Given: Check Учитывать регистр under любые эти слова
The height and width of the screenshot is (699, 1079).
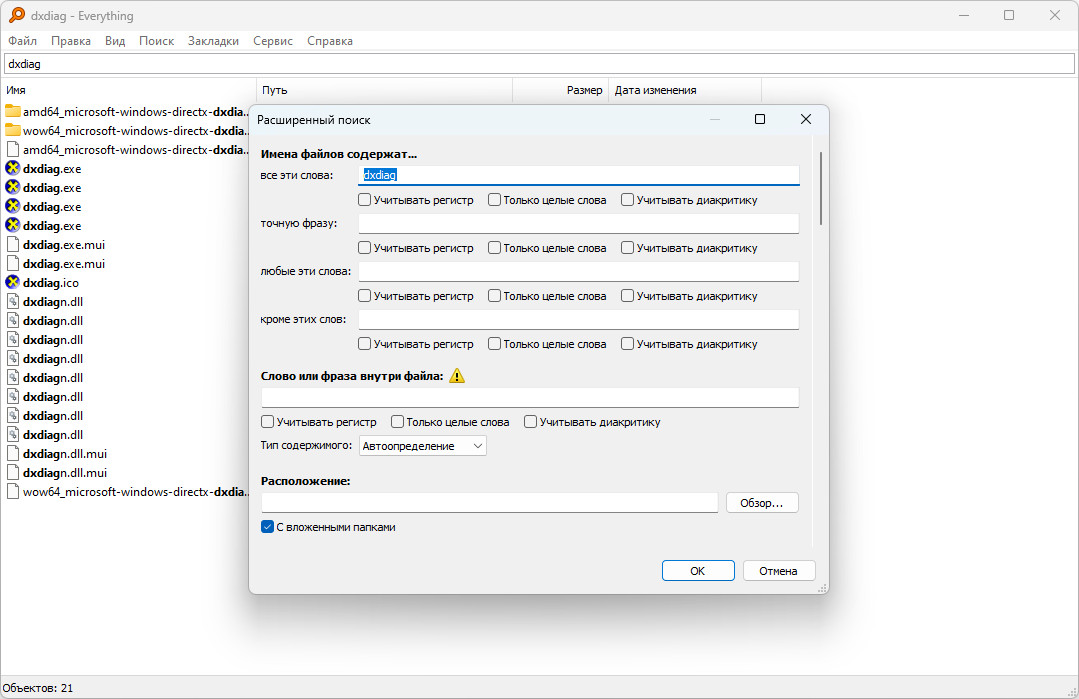Looking at the screenshot, I should (365, 296).
